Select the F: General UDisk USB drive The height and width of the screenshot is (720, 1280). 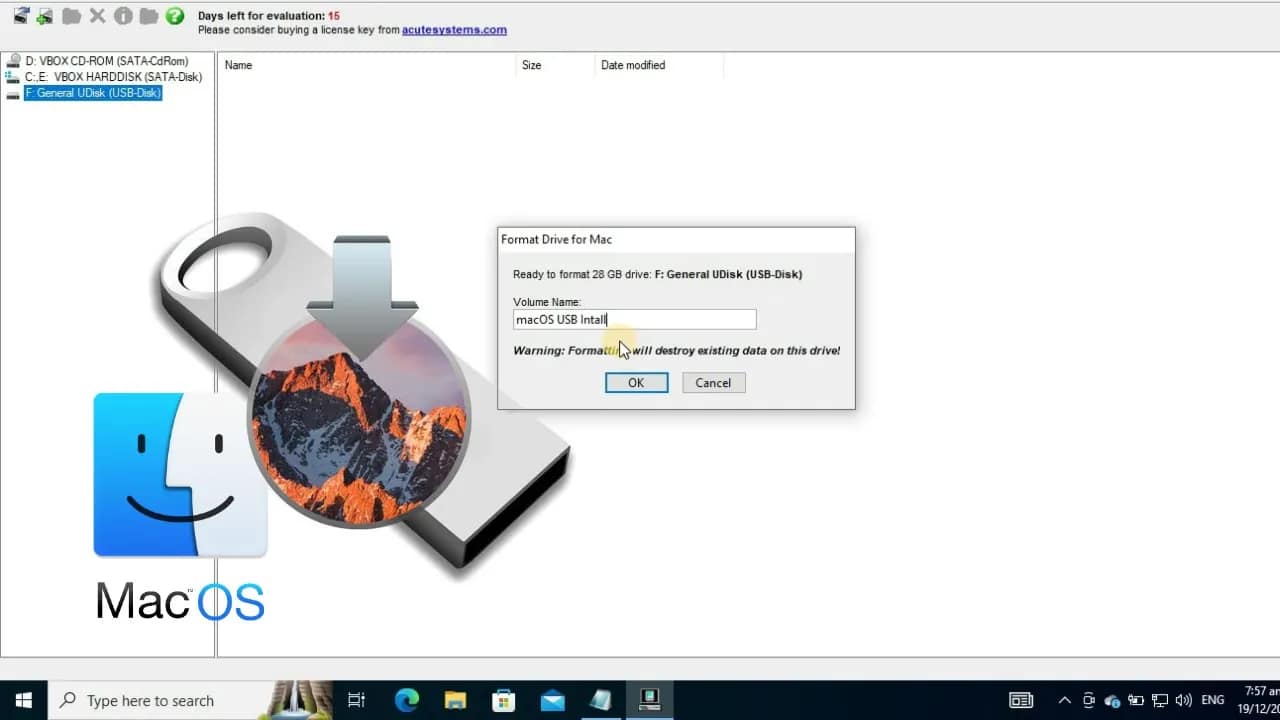tap(93, 92)
